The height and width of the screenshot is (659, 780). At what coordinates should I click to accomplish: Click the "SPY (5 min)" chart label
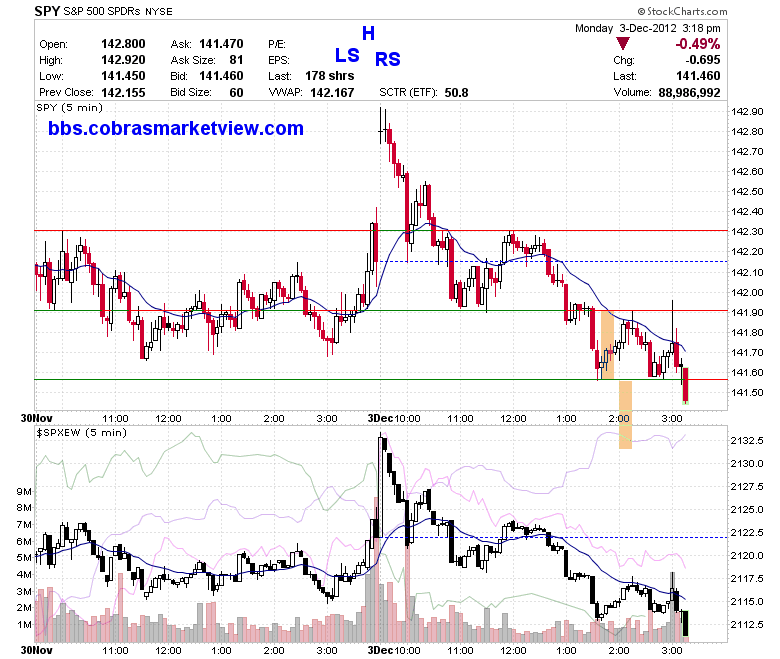point(70,108)
